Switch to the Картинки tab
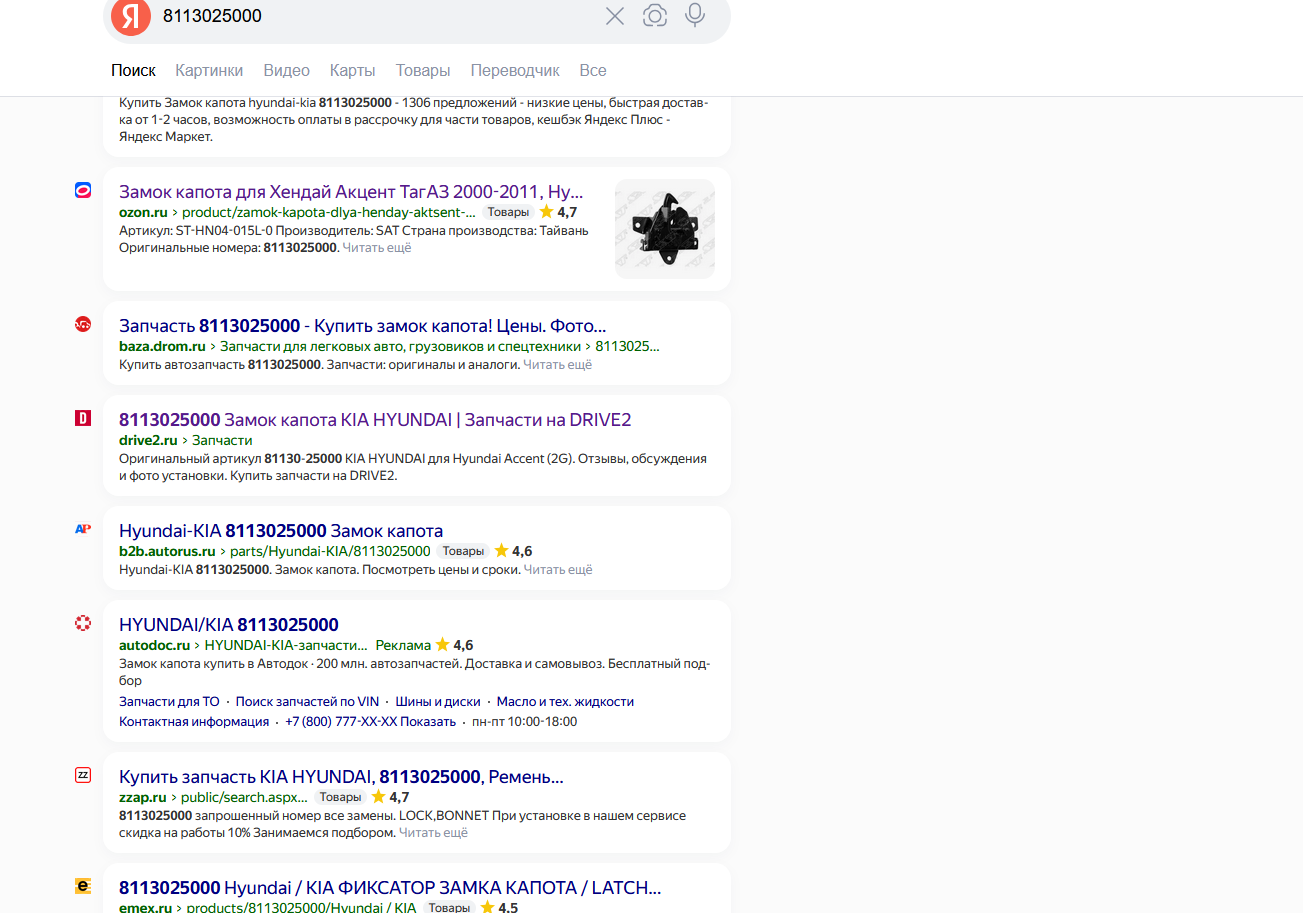Screen dimensions: 1303x913 (209, 70)
